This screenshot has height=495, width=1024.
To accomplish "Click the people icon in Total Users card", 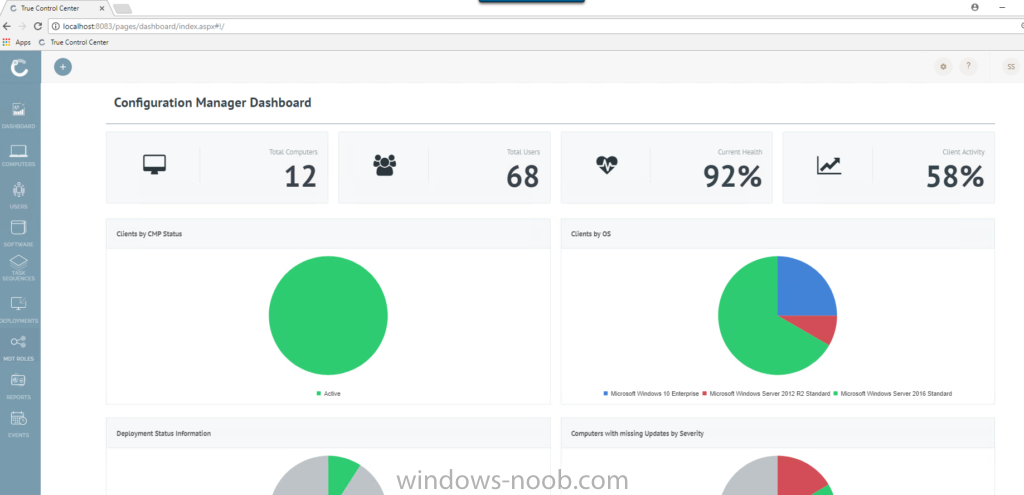I will point(385,165).
